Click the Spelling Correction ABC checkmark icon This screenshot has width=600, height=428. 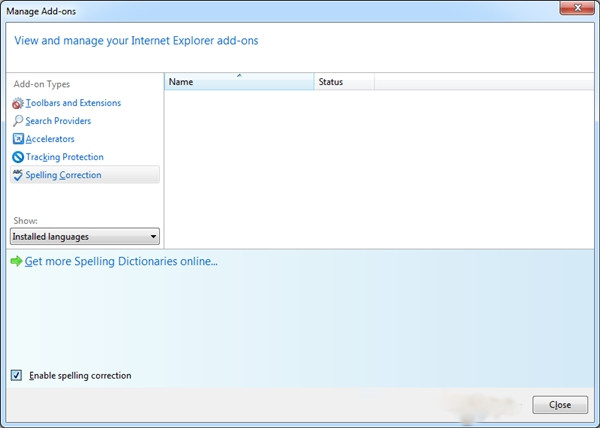pos(18,175)
